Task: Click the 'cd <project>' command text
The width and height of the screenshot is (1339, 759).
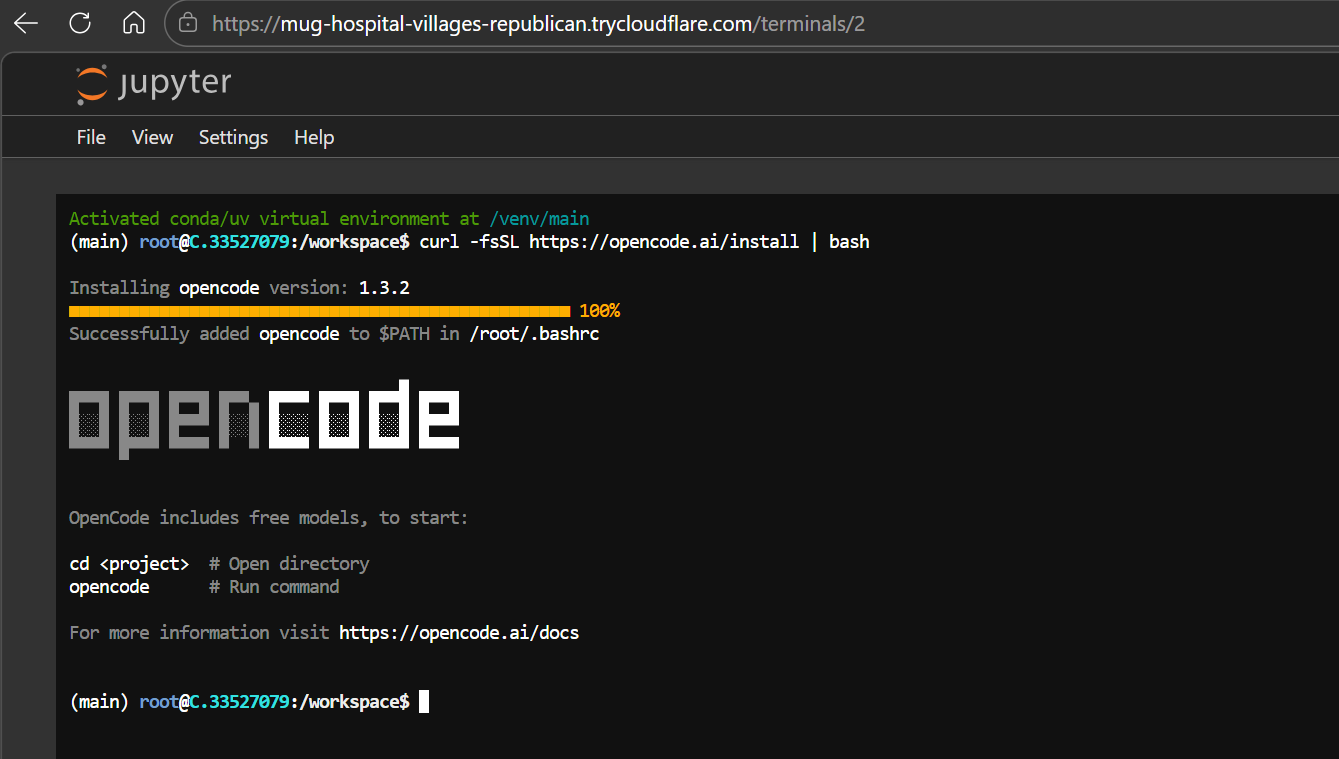Action: click(x=129, y=564)
